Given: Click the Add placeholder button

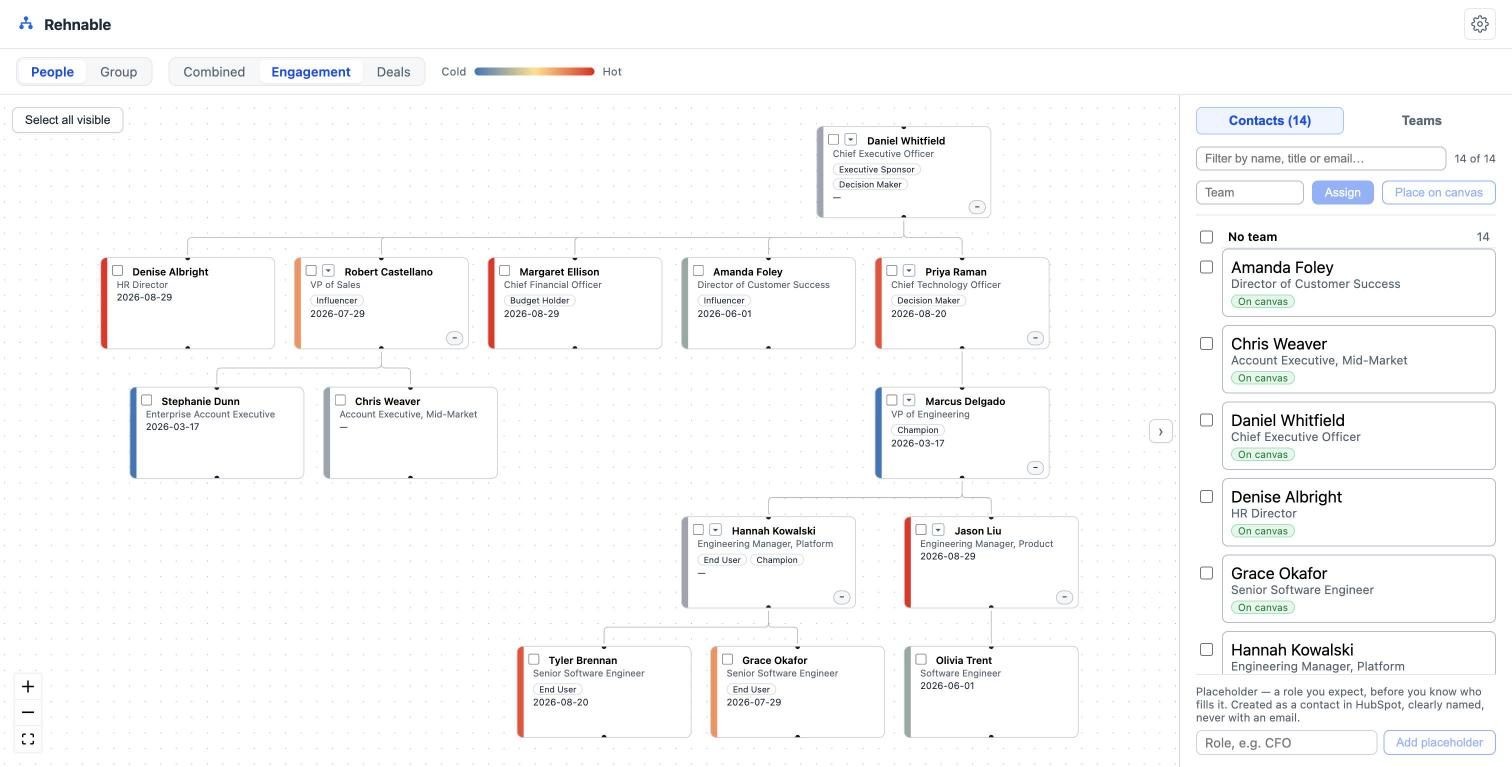Looking at the screenshot, I should click(1439, 743).
